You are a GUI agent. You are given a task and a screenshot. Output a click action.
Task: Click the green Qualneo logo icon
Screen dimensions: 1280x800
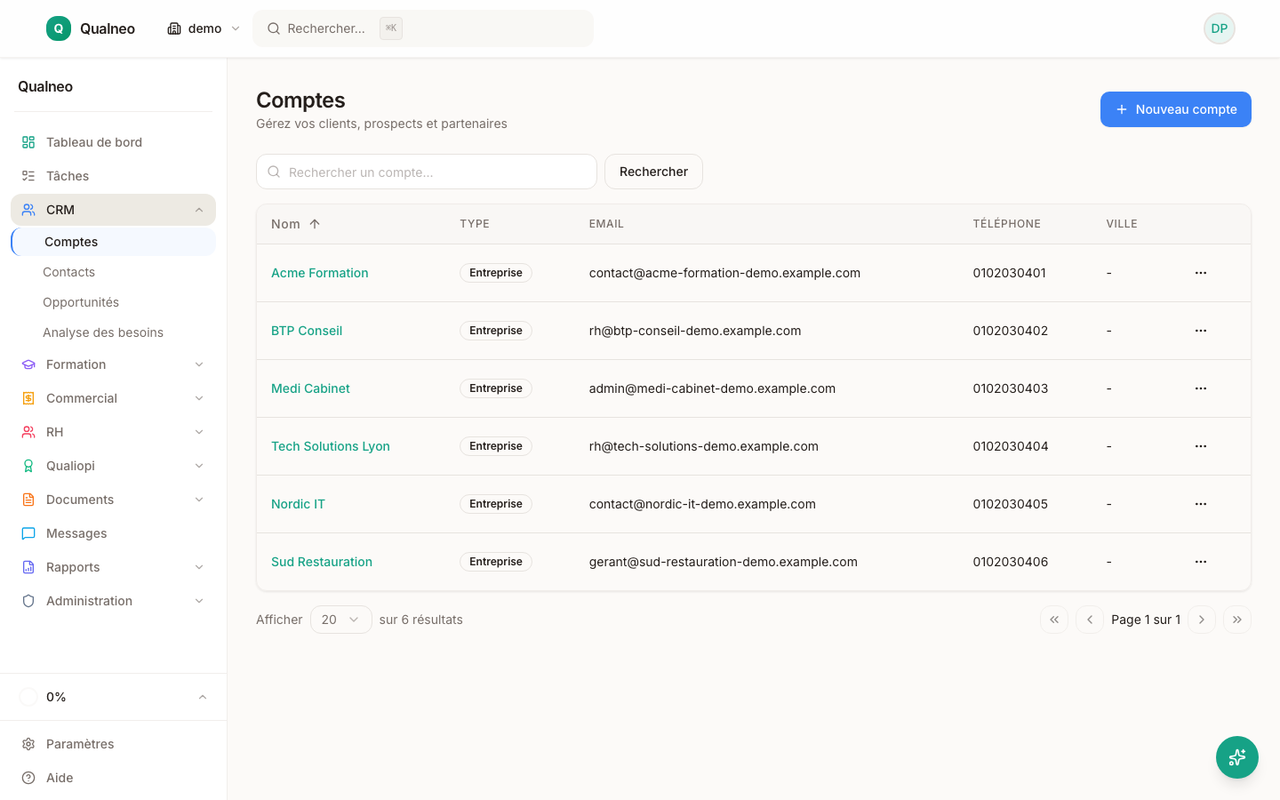pyautogui.click(x=58, y=28)
